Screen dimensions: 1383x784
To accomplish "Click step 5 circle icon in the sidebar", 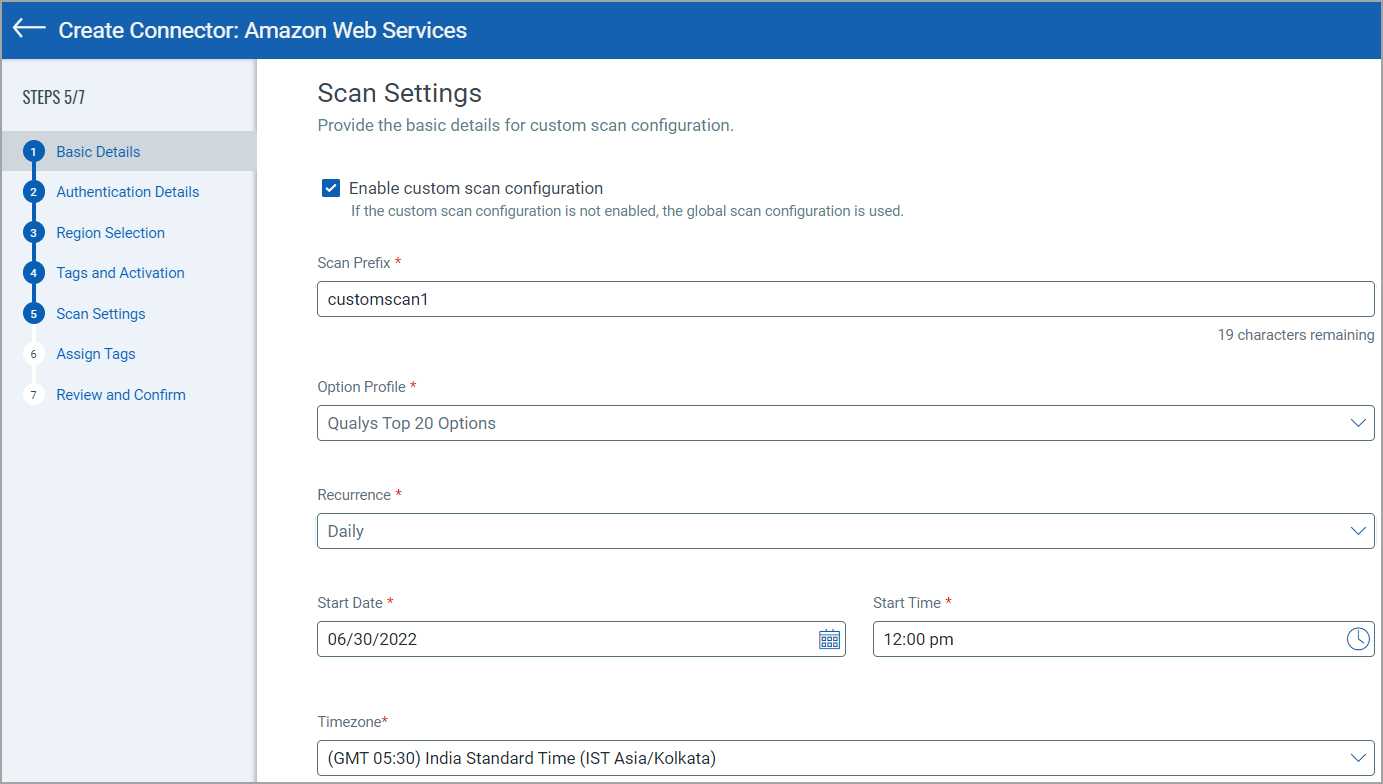I will (x=34, y=314).
